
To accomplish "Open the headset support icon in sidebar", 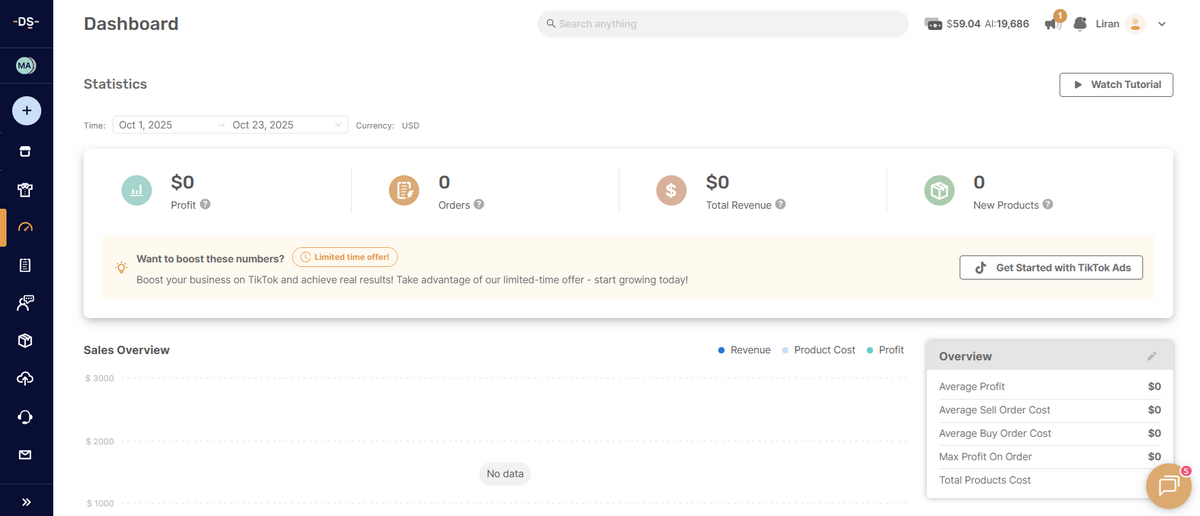I will (x=26, y=417).
